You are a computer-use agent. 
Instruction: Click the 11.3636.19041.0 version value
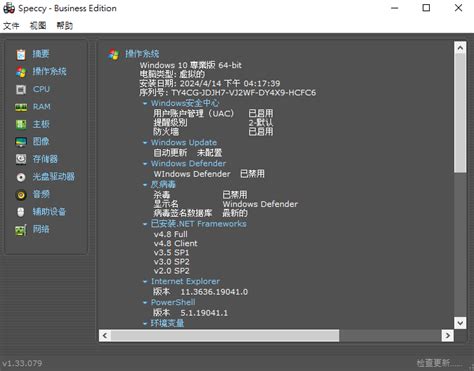tap(214, 292)
